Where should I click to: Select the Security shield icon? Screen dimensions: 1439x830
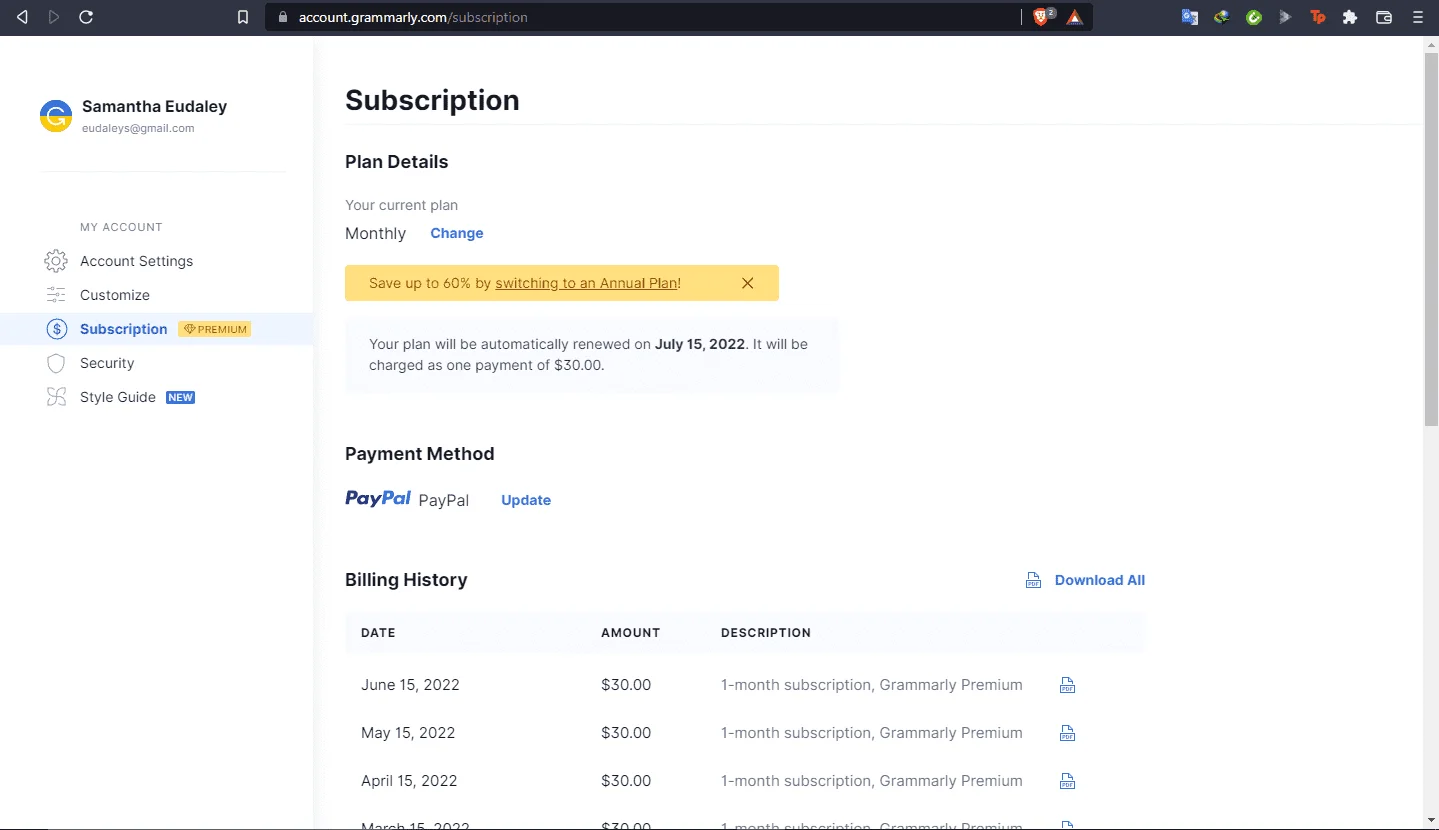coord(56,363)
